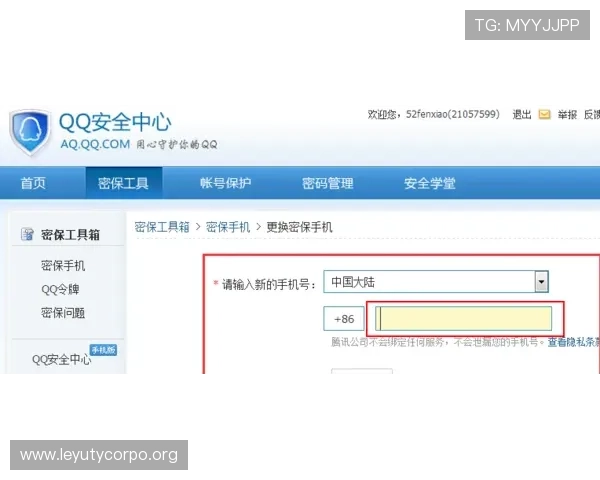
Task: Click the QQ Security Center shield logo
Action: pyautogui.click(x=31, y=132)
